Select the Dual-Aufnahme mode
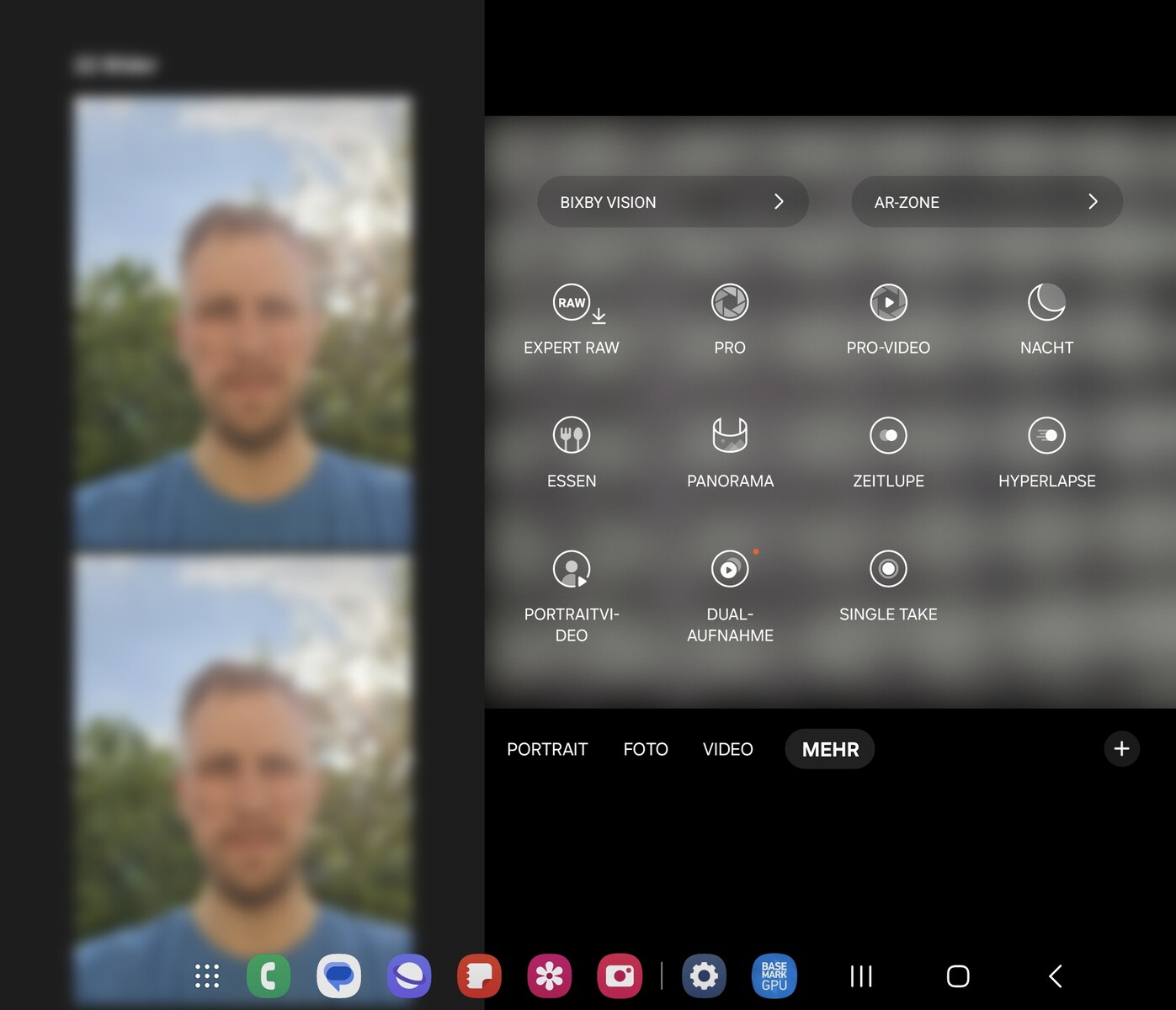The height and width of the screenshot is (1010, 1176). tap(730, 597)
